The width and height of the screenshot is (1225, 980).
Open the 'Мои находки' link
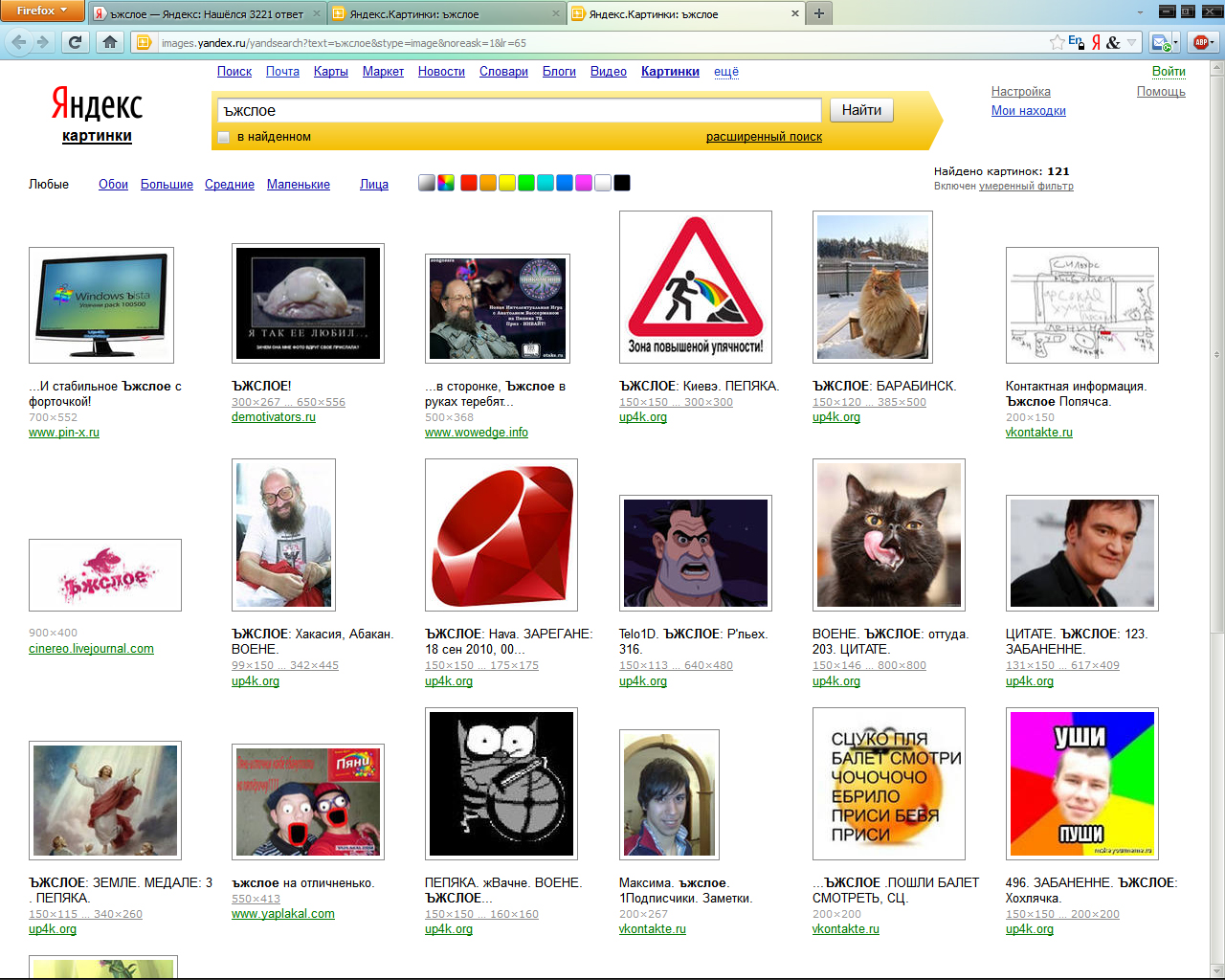coord(1029,111)
